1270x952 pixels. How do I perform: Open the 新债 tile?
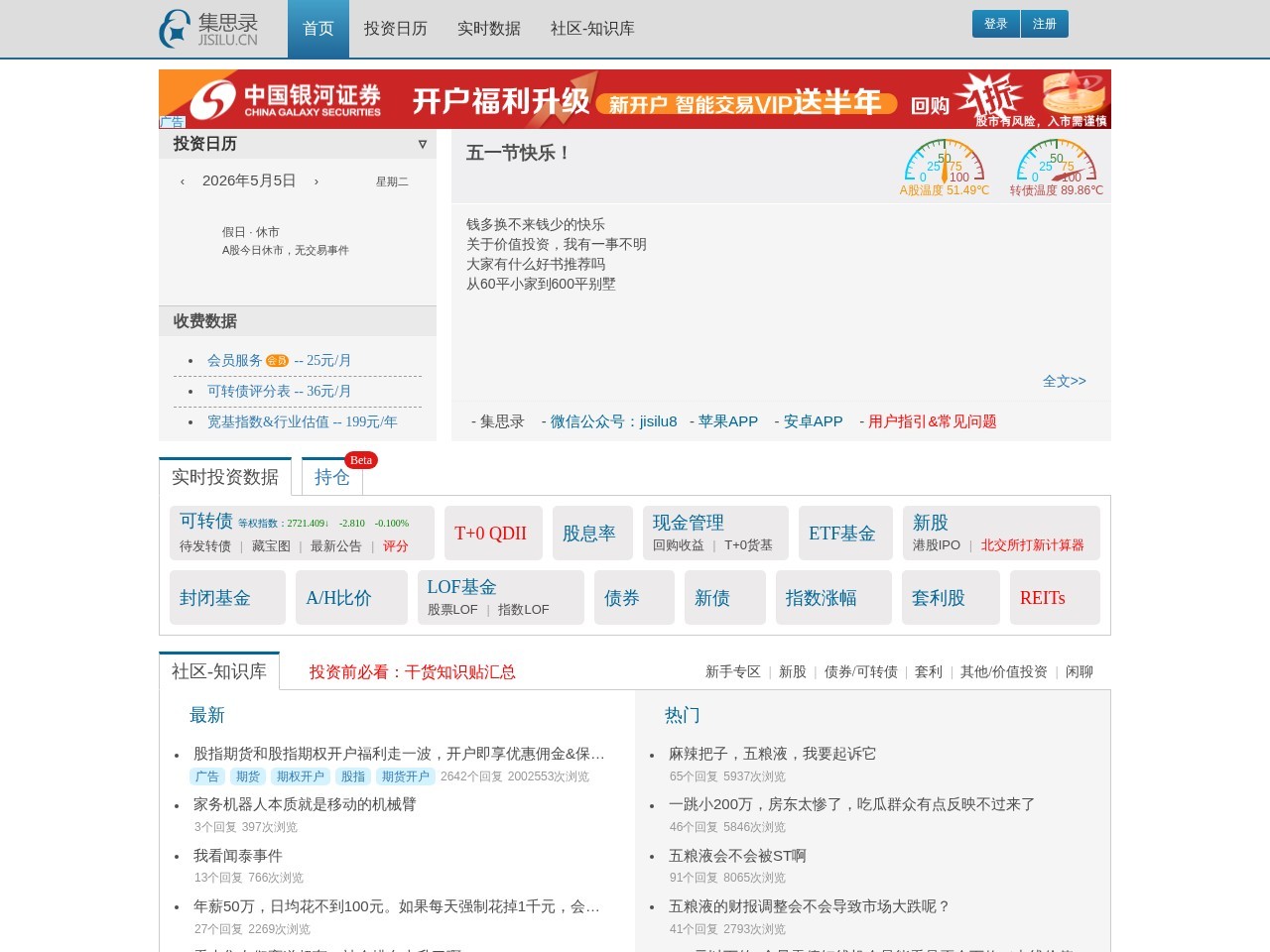tap(725, 598)
